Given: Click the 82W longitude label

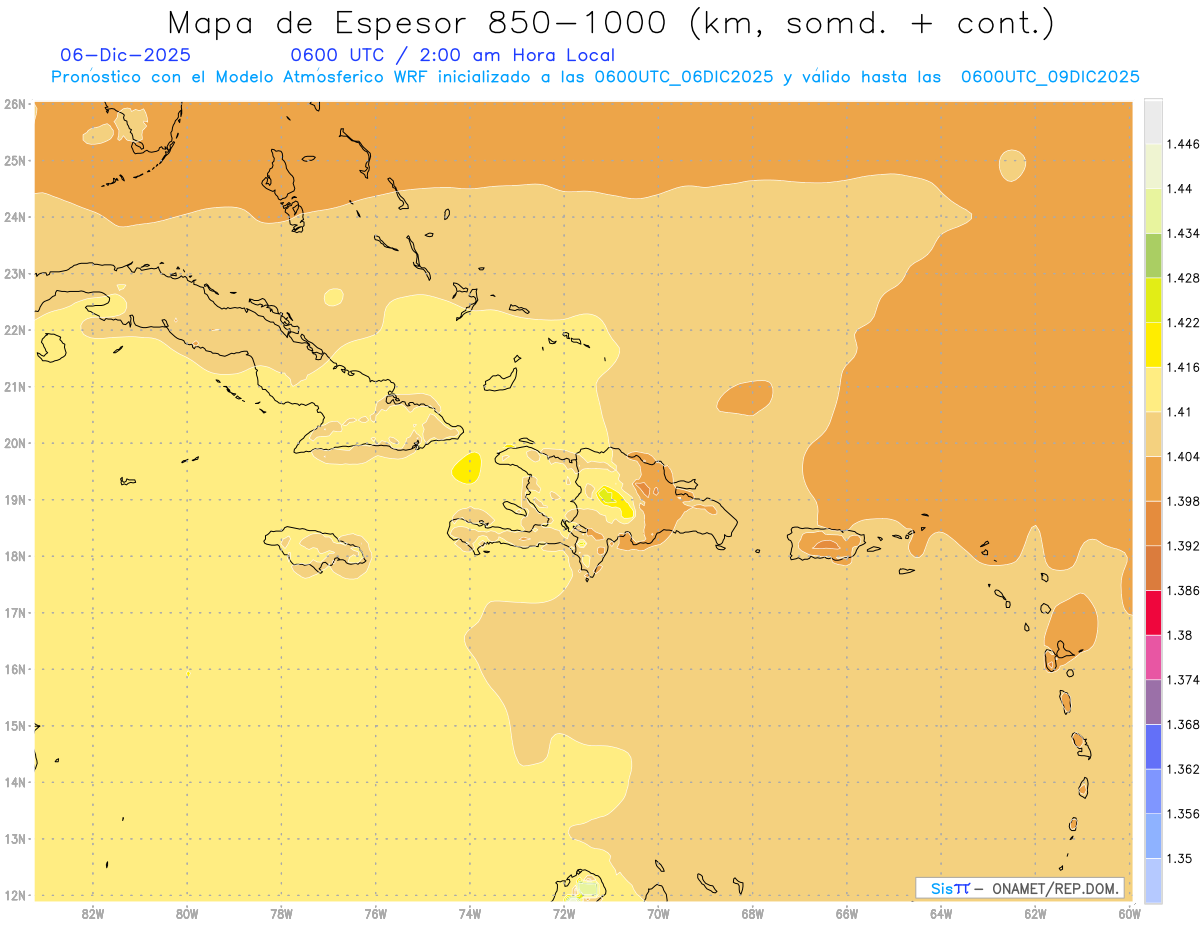Looking at the screenshot, I should coord(92,914).
